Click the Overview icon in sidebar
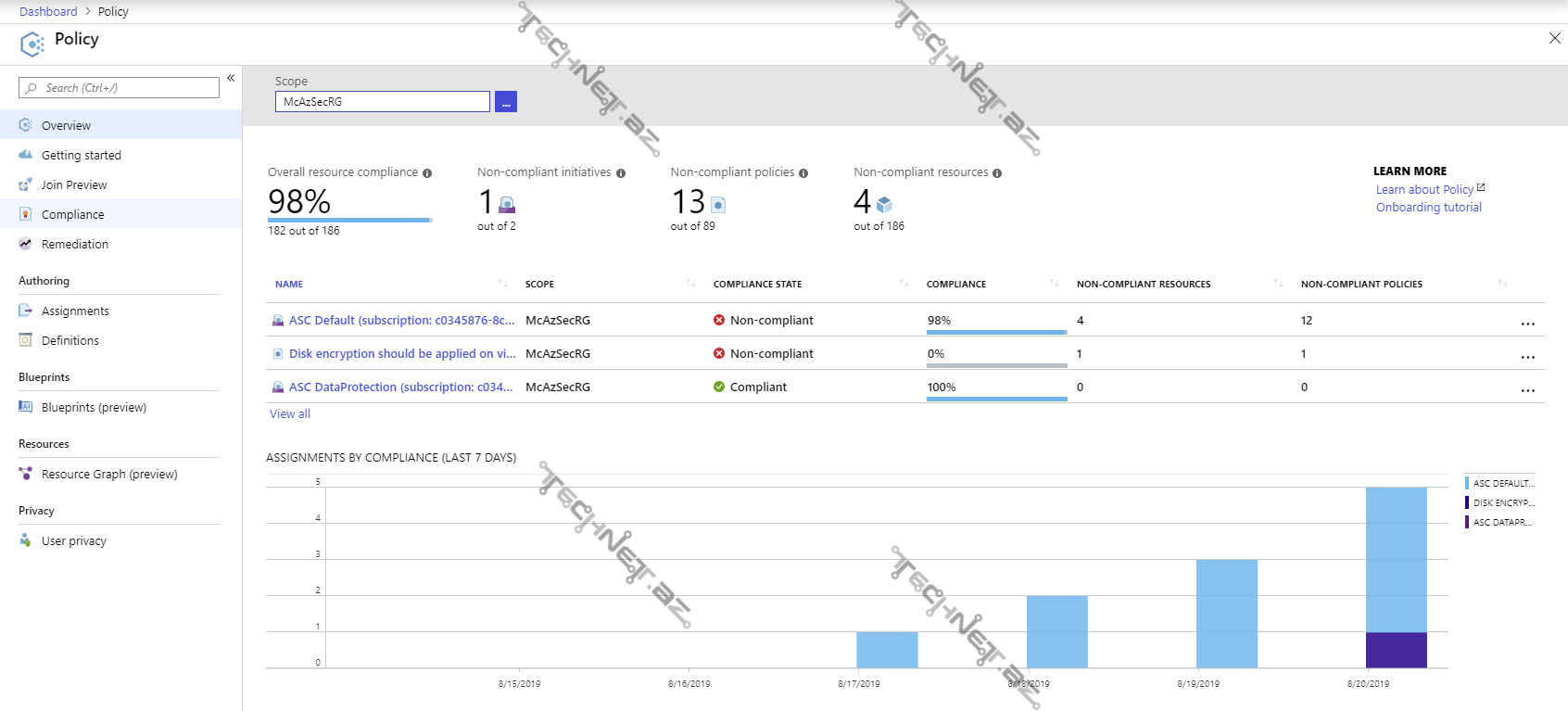The image size is (1568, 711). (x=26, y=125)
